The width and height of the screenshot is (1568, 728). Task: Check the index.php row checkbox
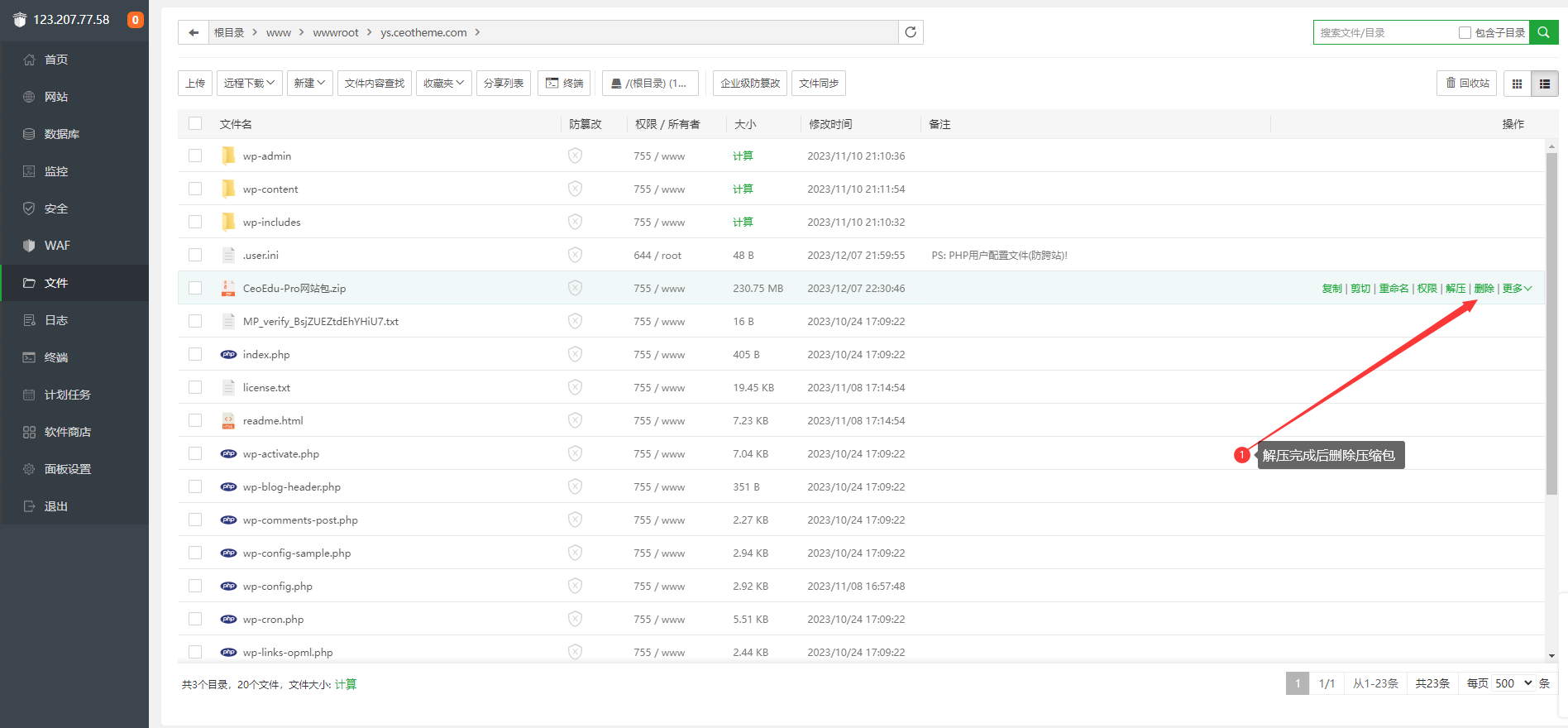pyautogui.click(x=195, y=354)
